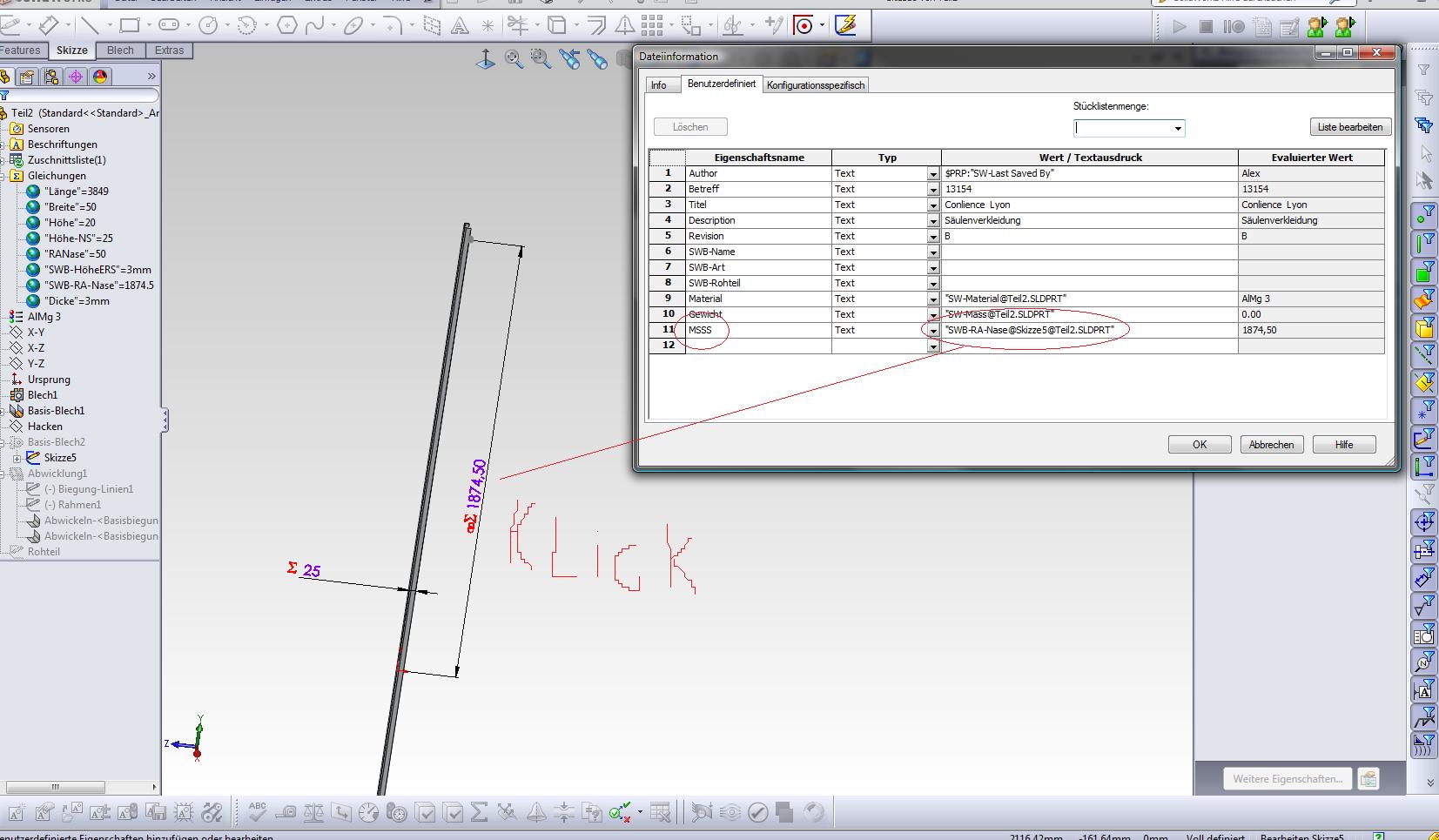
Task: Open the PropertyManager tab icon
Action: pyautogui.click(x=27, y=77)
